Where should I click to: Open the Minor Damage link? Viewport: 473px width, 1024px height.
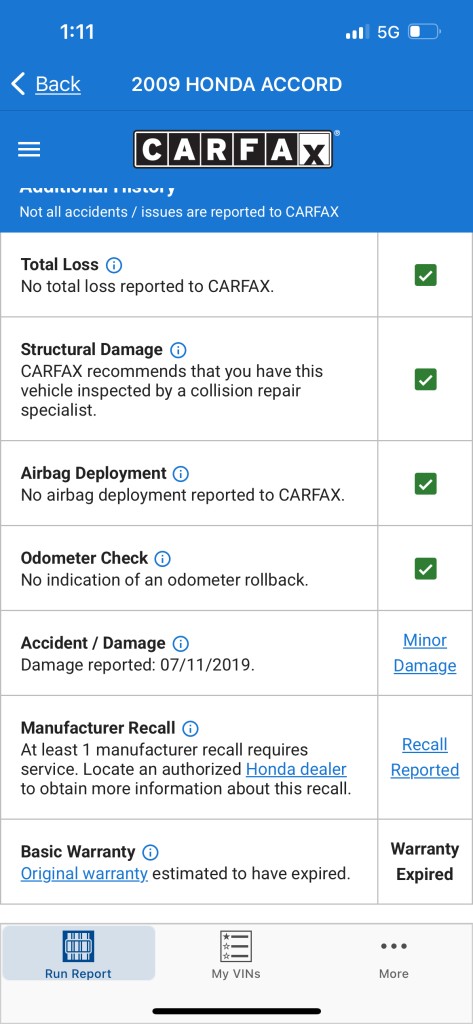425,653
